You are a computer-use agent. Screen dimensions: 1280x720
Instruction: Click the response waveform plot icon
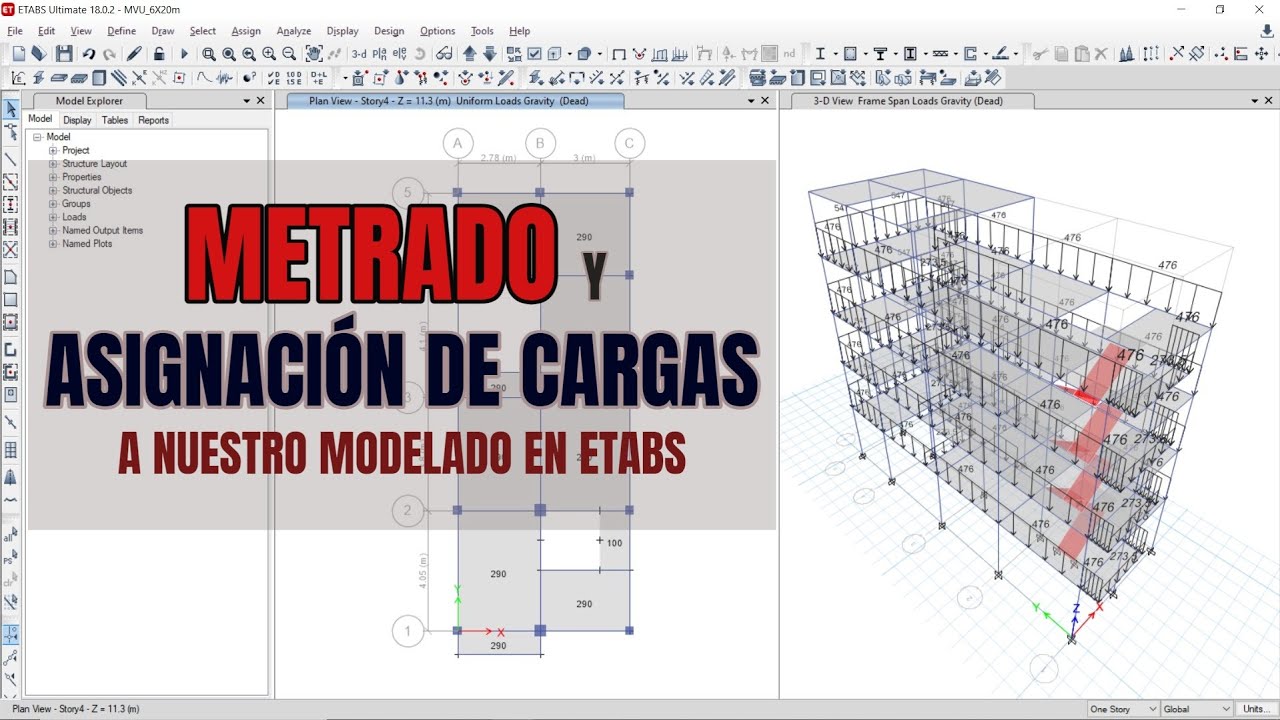[x=225, y=77]
